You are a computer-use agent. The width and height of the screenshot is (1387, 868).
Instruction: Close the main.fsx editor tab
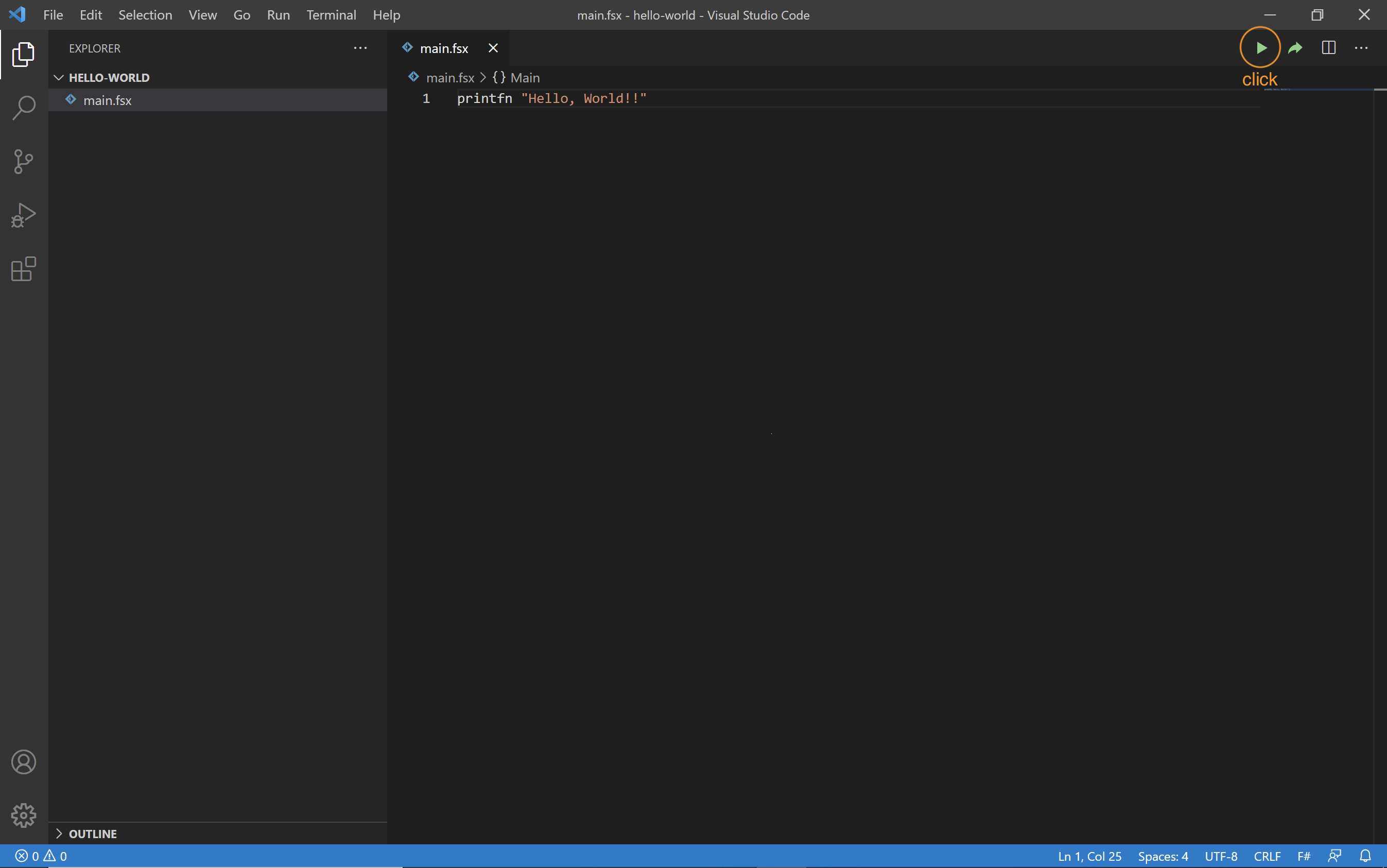coord(493,48)
